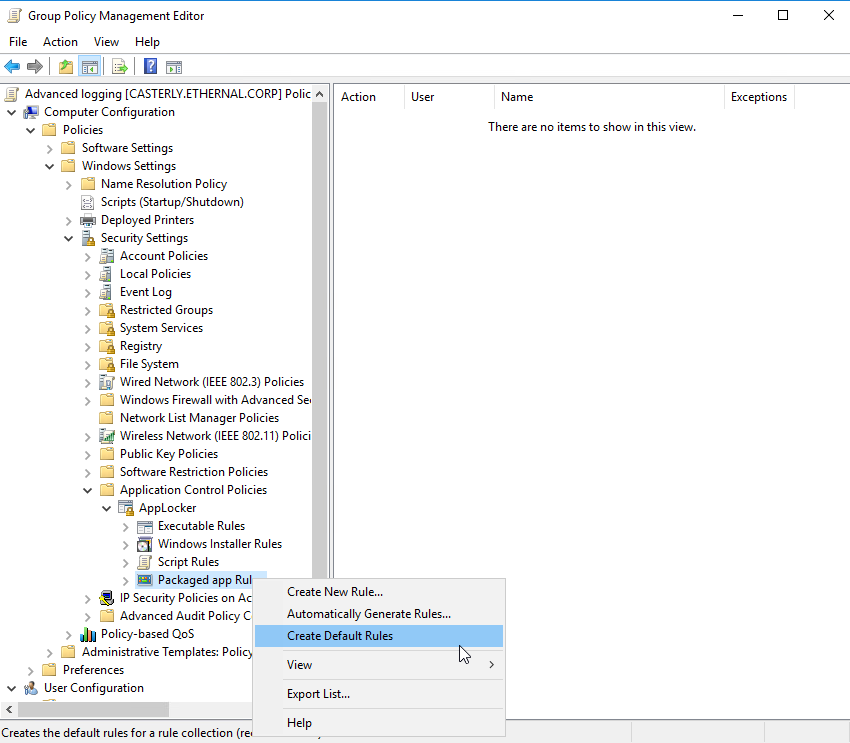Screen dimensions: 850x743
Task: Click the tree scroll-up arrow
Action: 320,94
